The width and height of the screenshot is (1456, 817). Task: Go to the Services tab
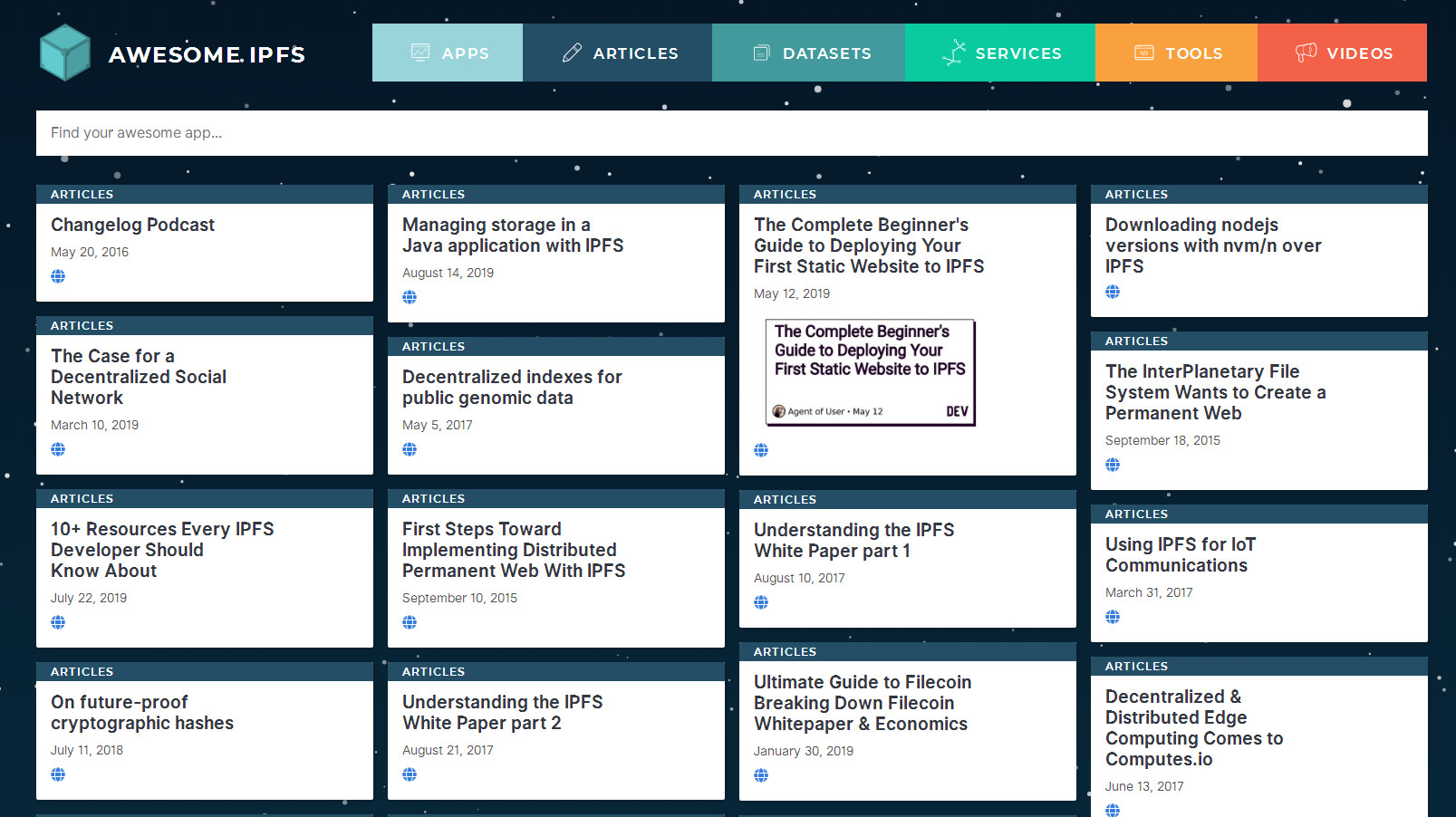[1000, 53]
